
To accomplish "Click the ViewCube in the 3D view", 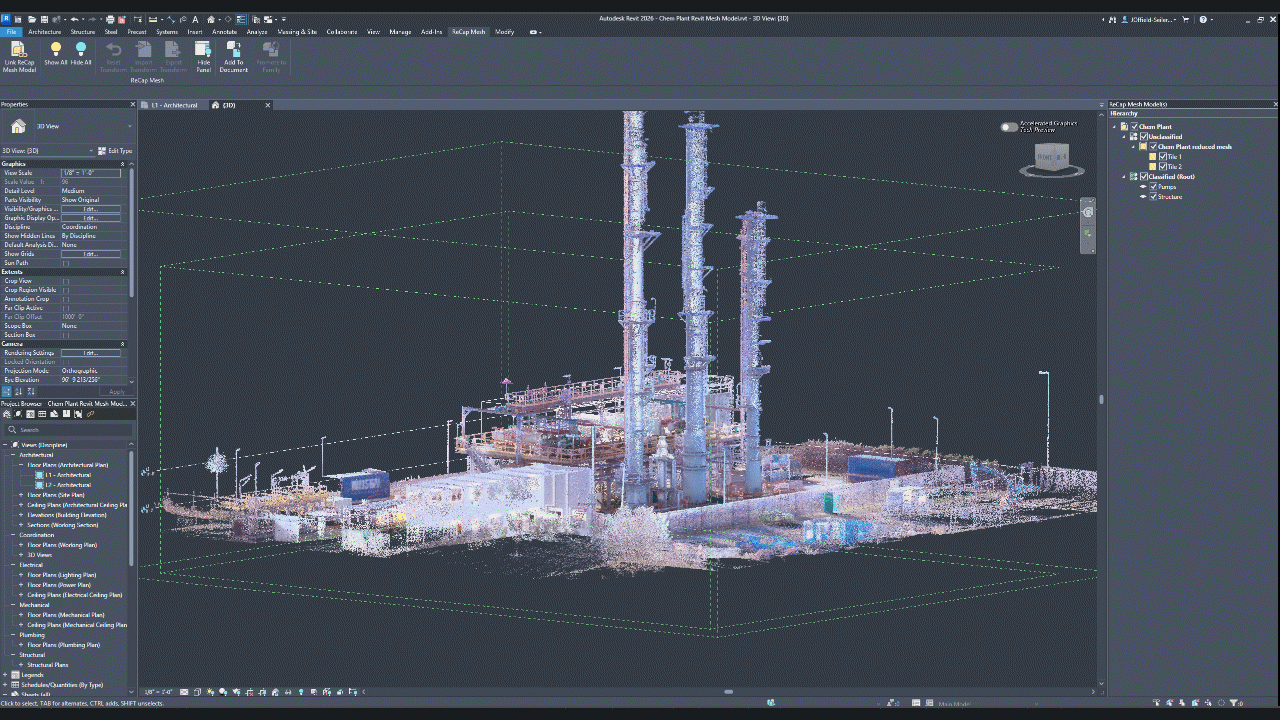I will (x=1051, y=158).
